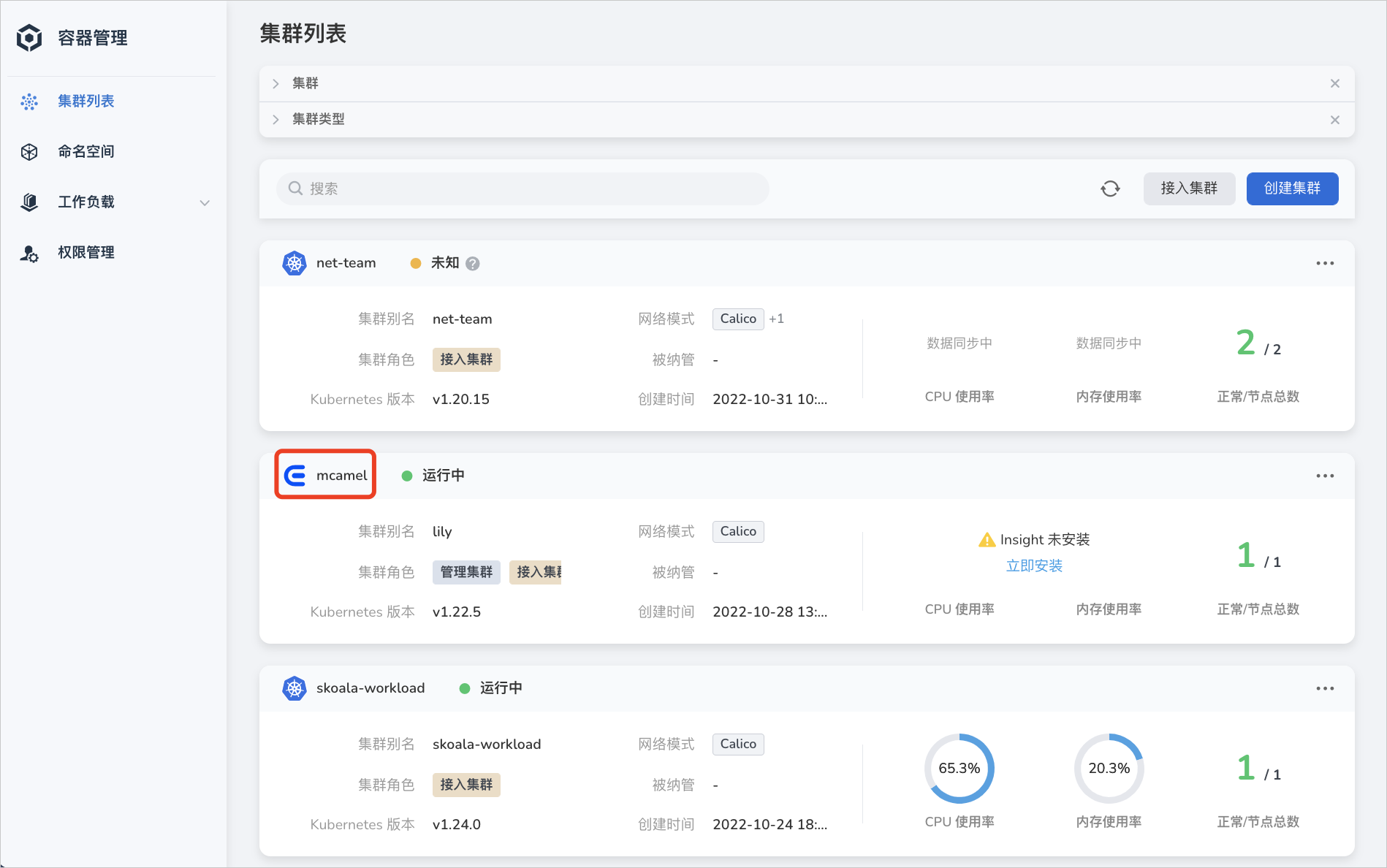Open 权限管理 in the sidebar

pos(85,252)
